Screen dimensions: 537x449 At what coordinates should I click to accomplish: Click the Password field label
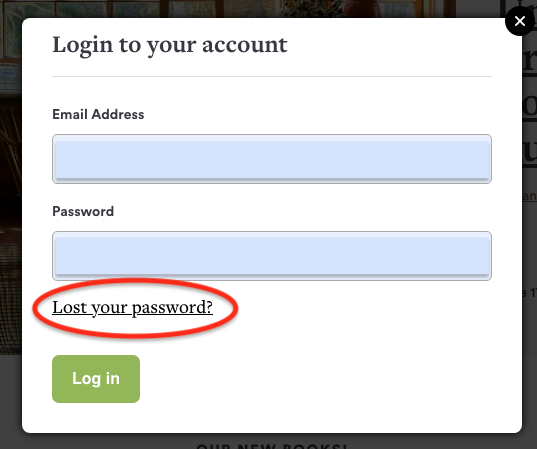pyautogui.click(x=83, y=211)
